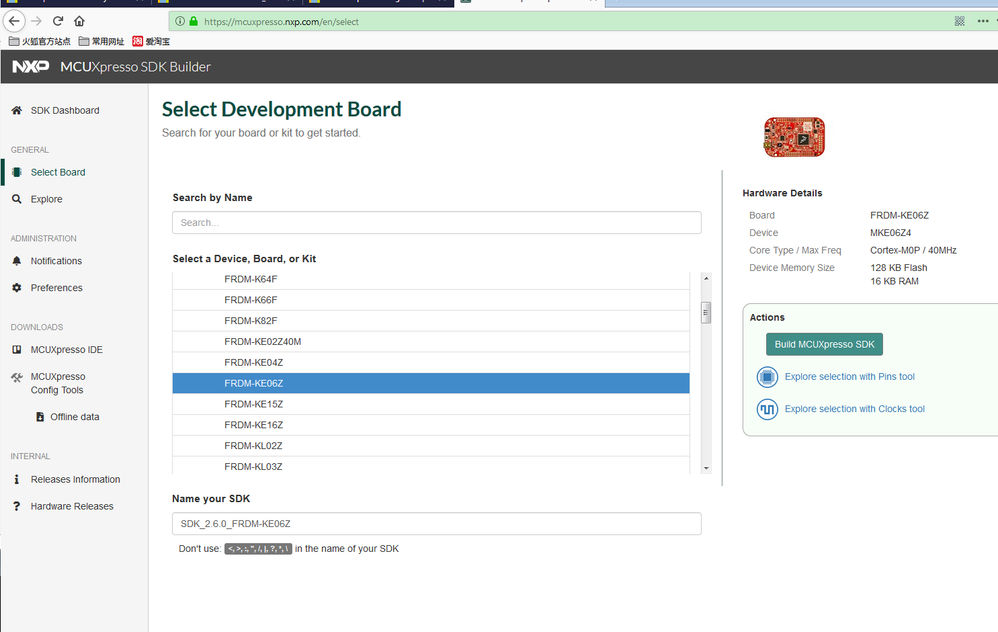This screenshot has width=998, height=632.
Task: Click 128 KB Flash memory value
Action: [899, 268]
